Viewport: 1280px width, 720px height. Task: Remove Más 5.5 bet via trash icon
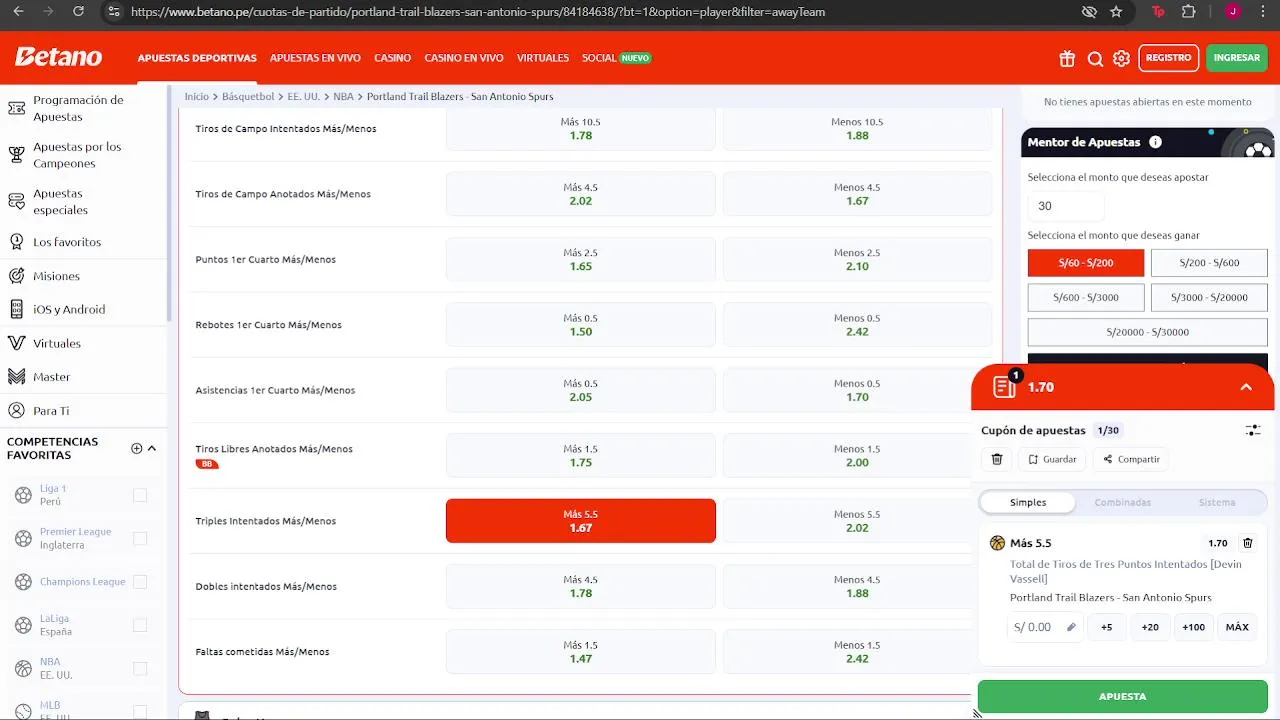point(1247,543)
